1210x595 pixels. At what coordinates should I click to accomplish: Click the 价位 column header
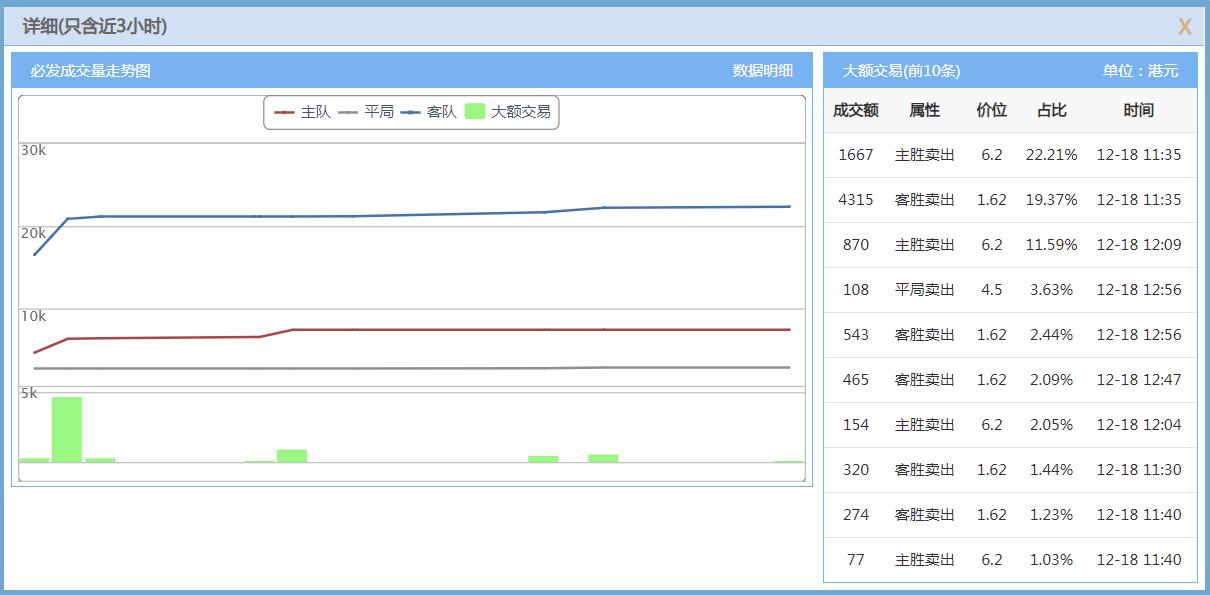(991, 110)
